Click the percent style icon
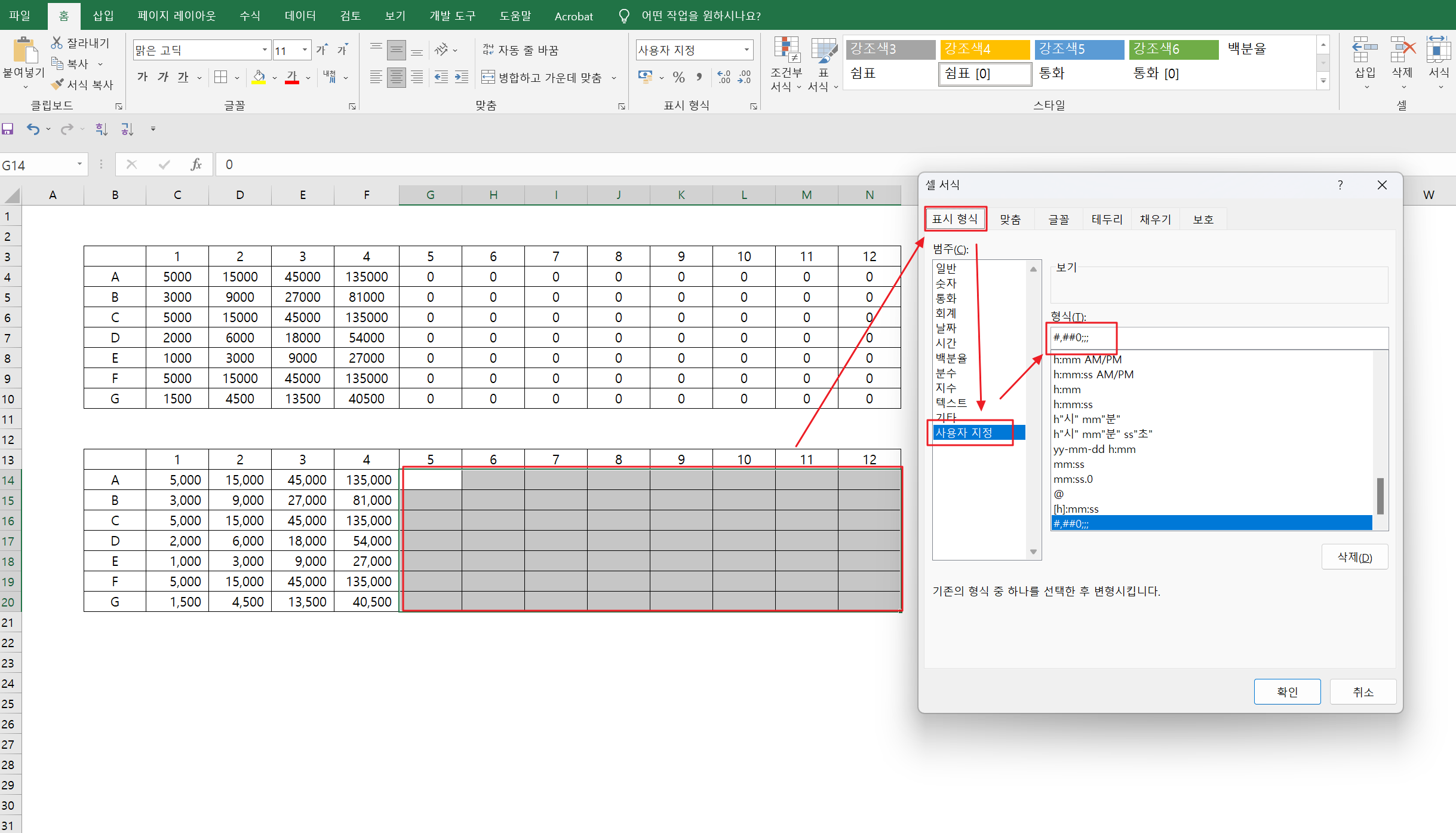The width and height of the screenshot is (1456, 833). coord(678,77)
